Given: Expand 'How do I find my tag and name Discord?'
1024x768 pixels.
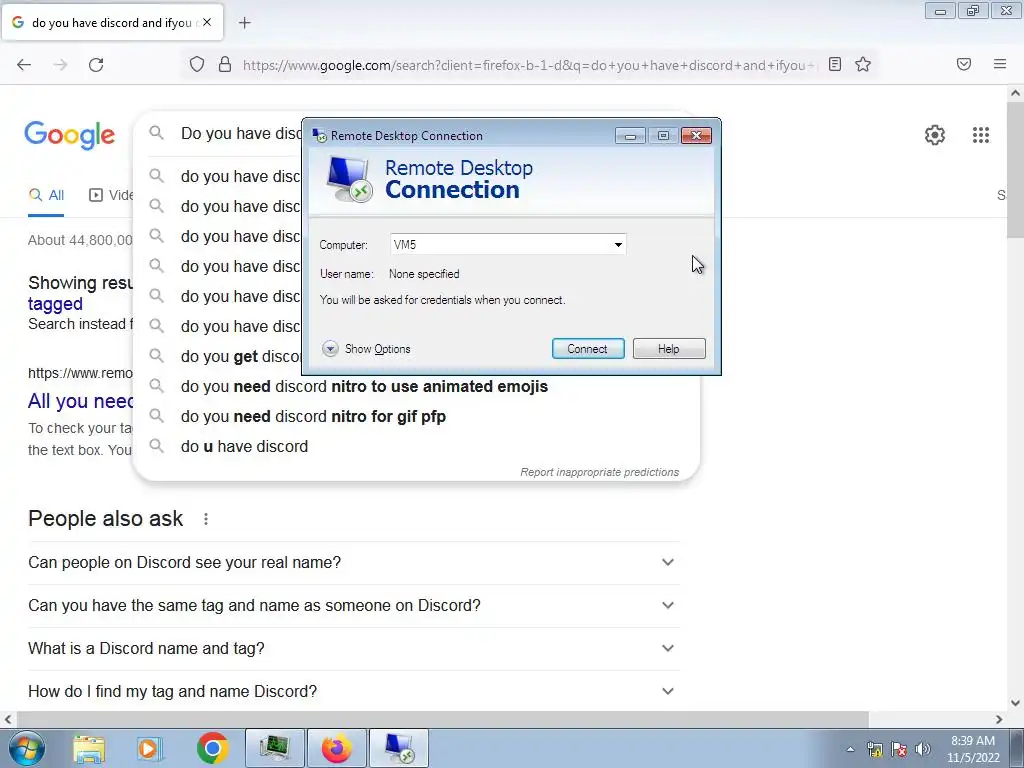Looking at the screenshot, I should pyautogui.click(x=354, y=691).
